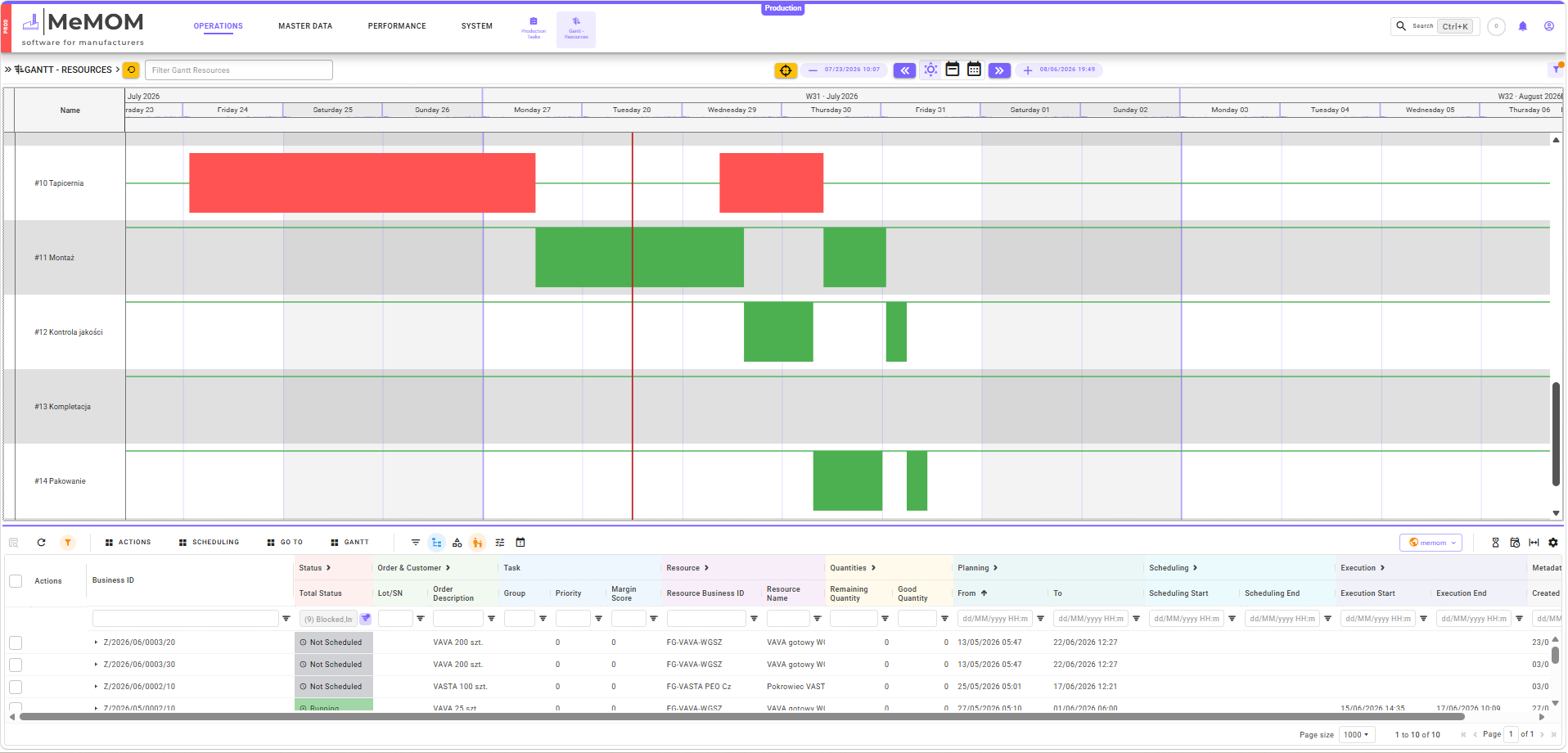The height and width of the screenshot is (753, 1568).
Task: Open the ACTIONS grid menu
Action: (x=128, y=543)
